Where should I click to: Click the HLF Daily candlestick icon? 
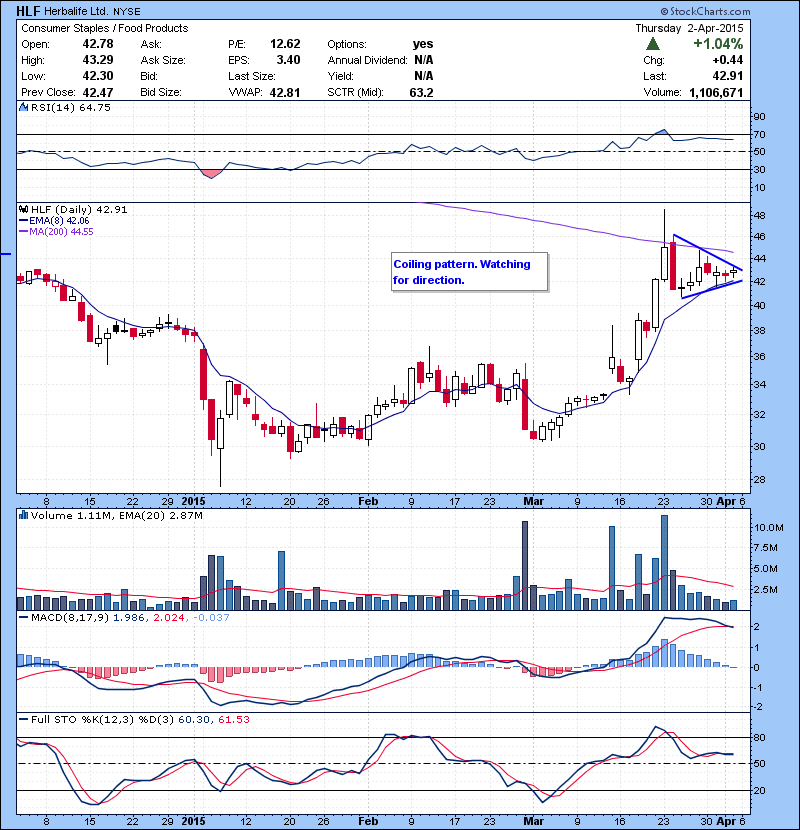pos(23,209)
